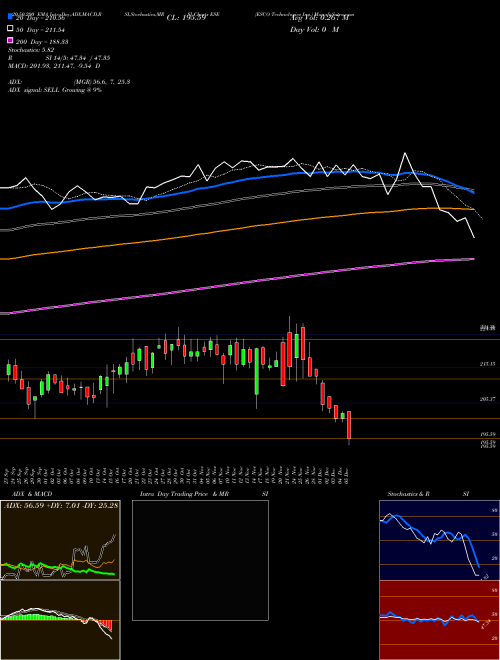Click the 'SI 14/5: 47.34 / 47.35' value
Image resolution: width=500 pixels, height=660 pixels.
point(77,58)
